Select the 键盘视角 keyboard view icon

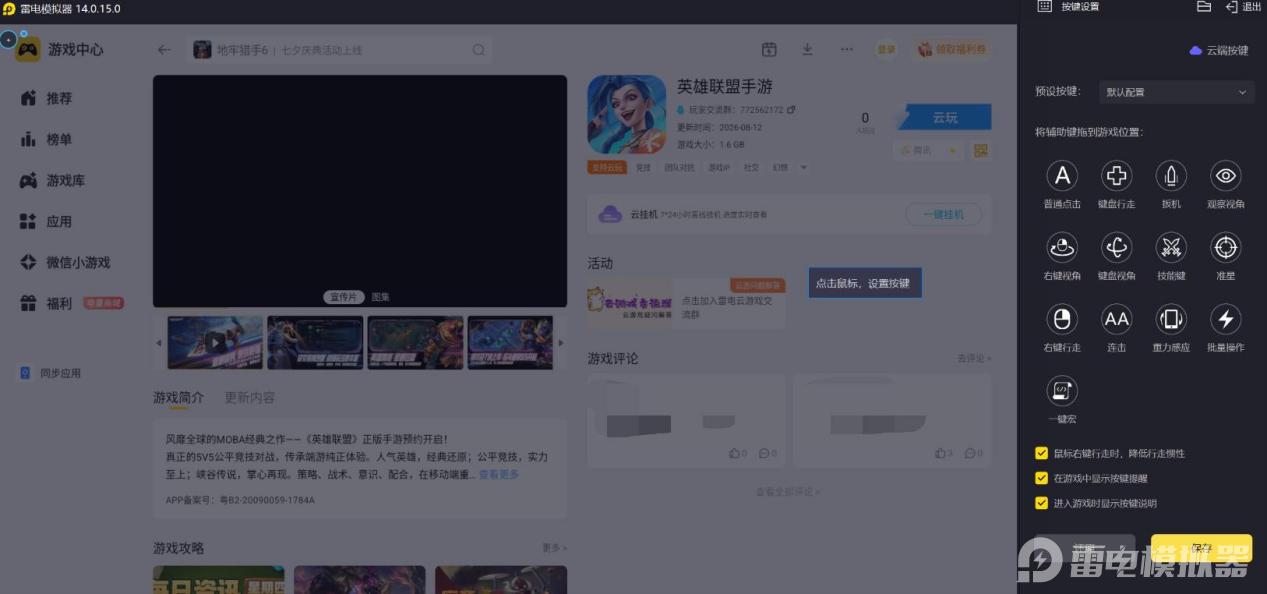1116,247
